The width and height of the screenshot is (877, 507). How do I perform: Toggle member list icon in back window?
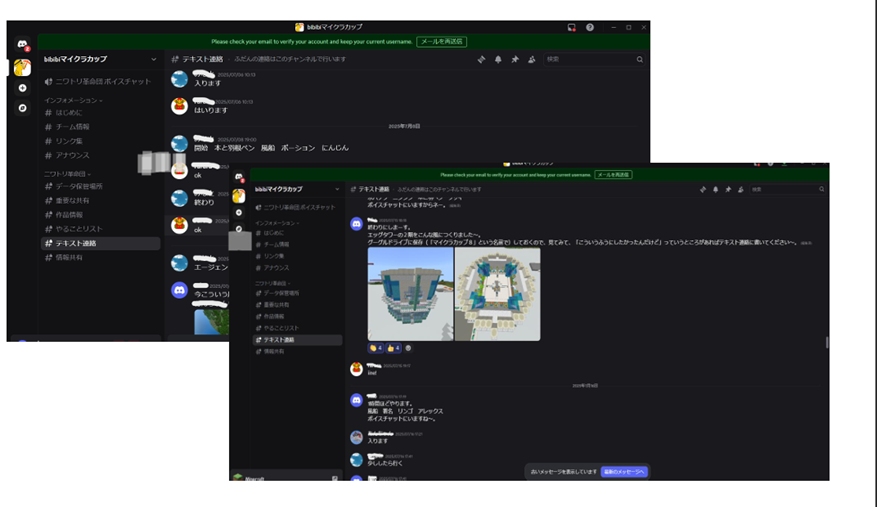(531, 59)
